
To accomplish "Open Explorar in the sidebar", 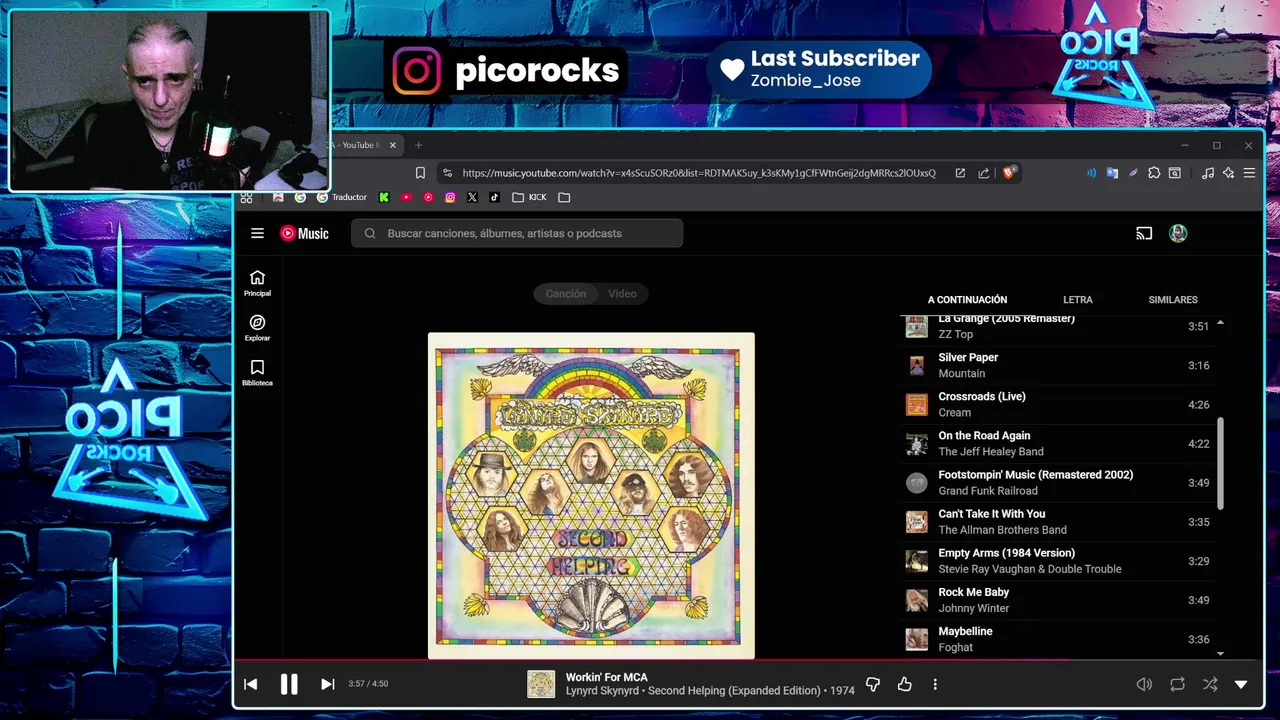I will point(257,328).
